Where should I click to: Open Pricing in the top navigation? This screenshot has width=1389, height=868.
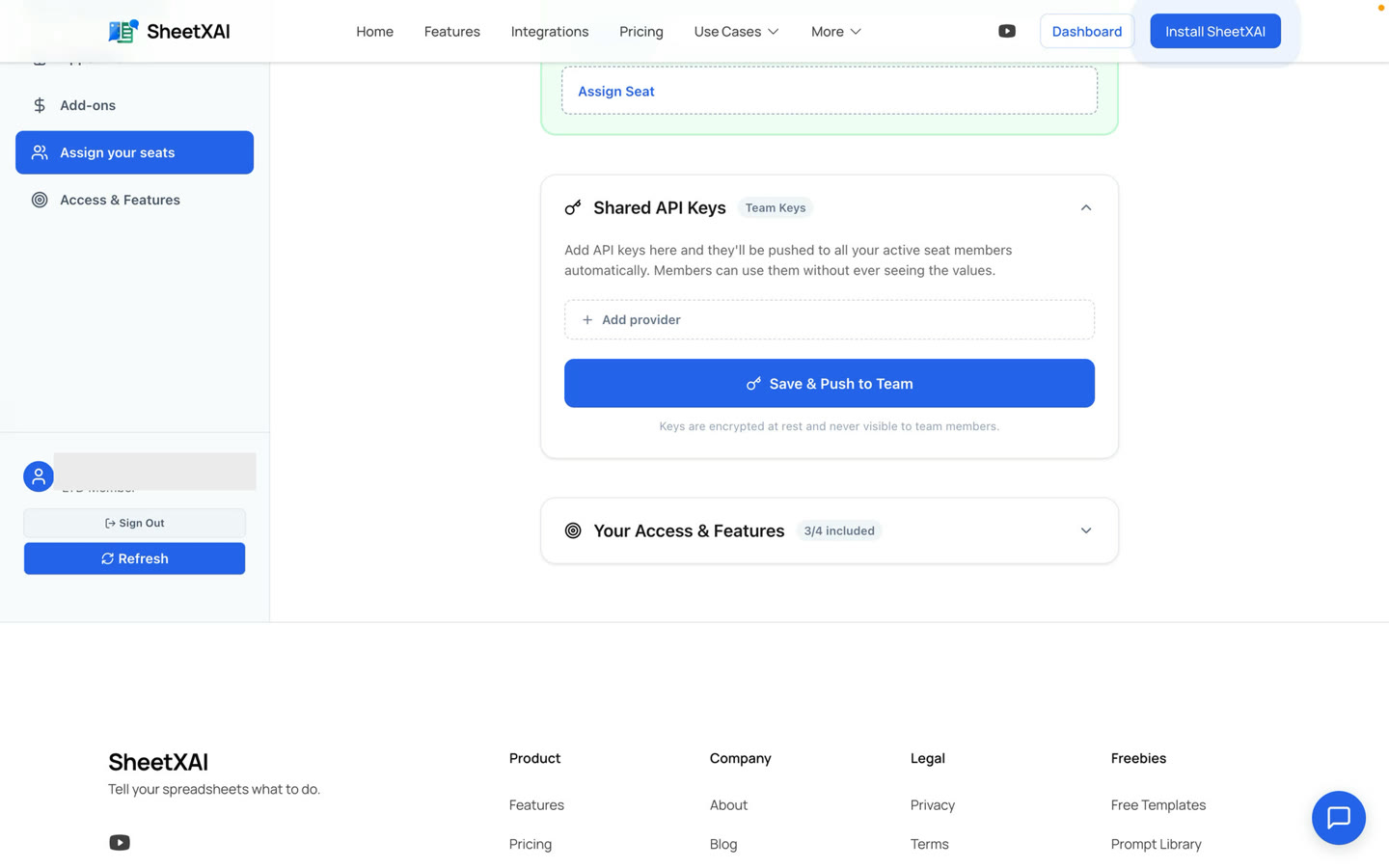(x=641, y=31)
